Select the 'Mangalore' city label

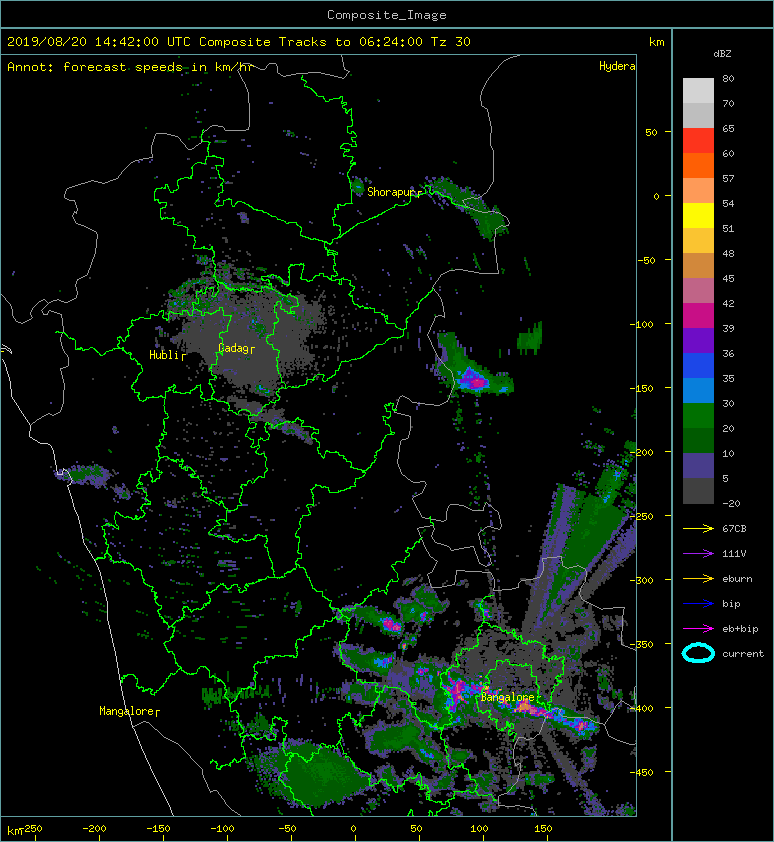pos(126,711)
